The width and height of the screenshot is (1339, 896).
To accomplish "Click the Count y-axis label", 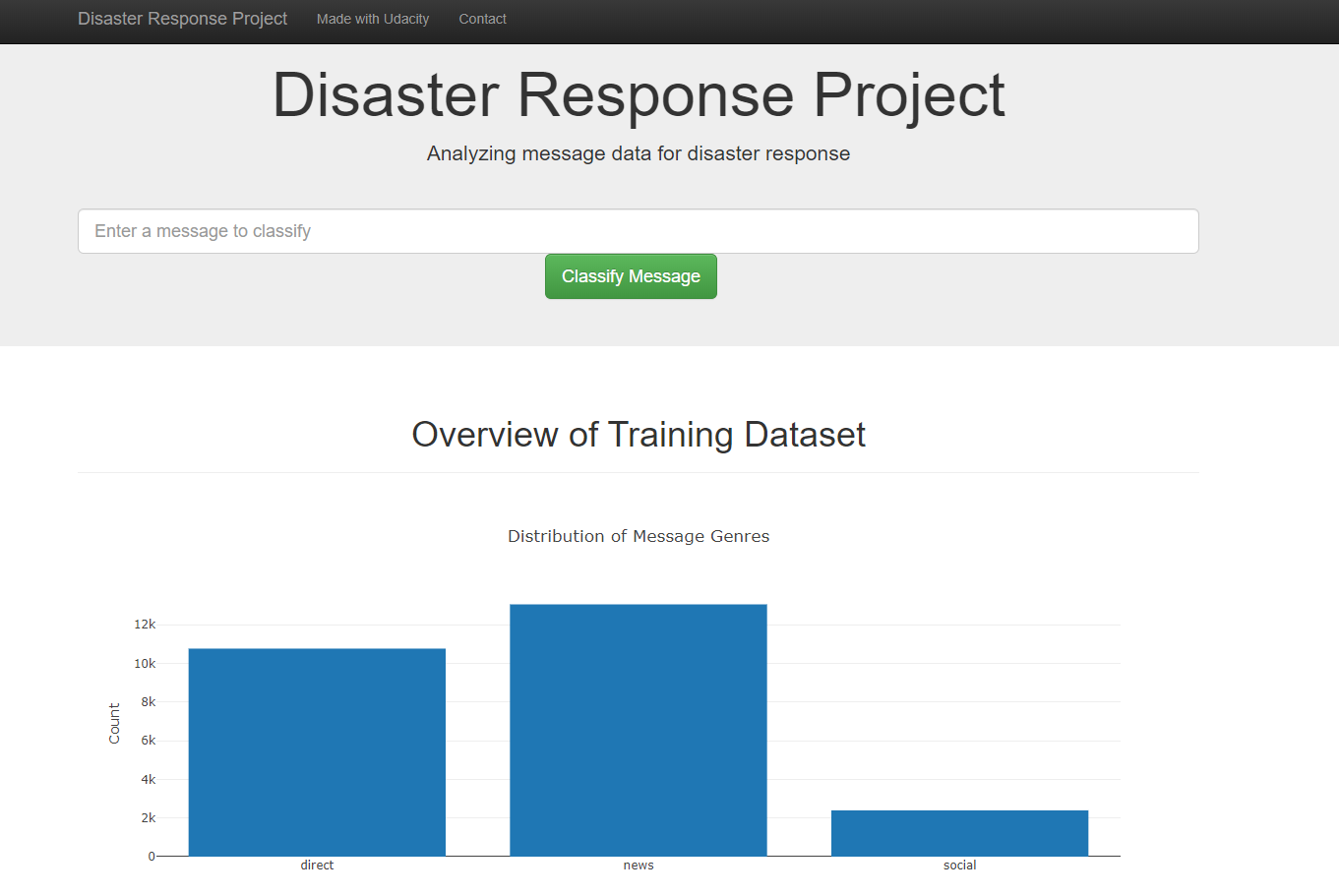I will click(x=114, y=723).
